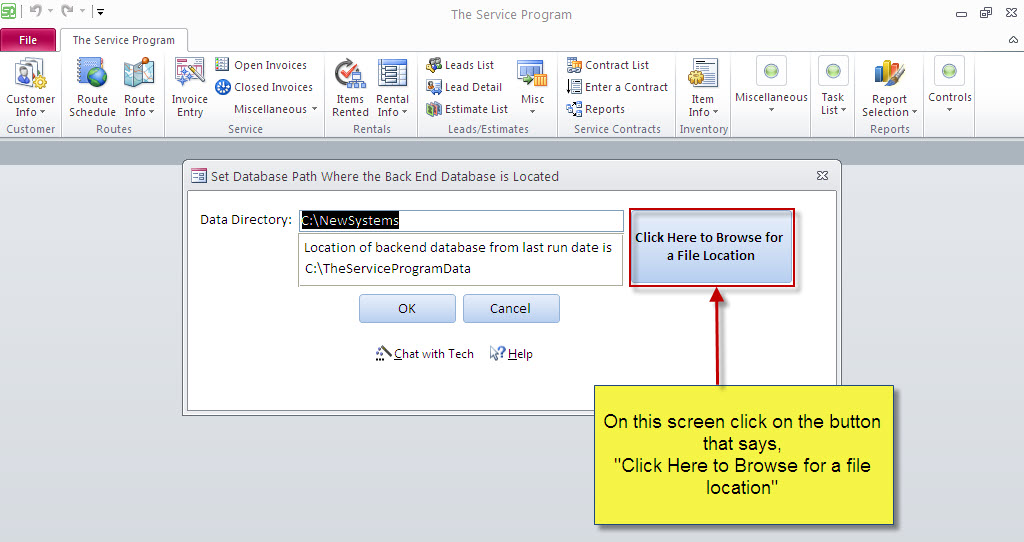
Task: Click the Data Directory input field
Action: [461, 221]
